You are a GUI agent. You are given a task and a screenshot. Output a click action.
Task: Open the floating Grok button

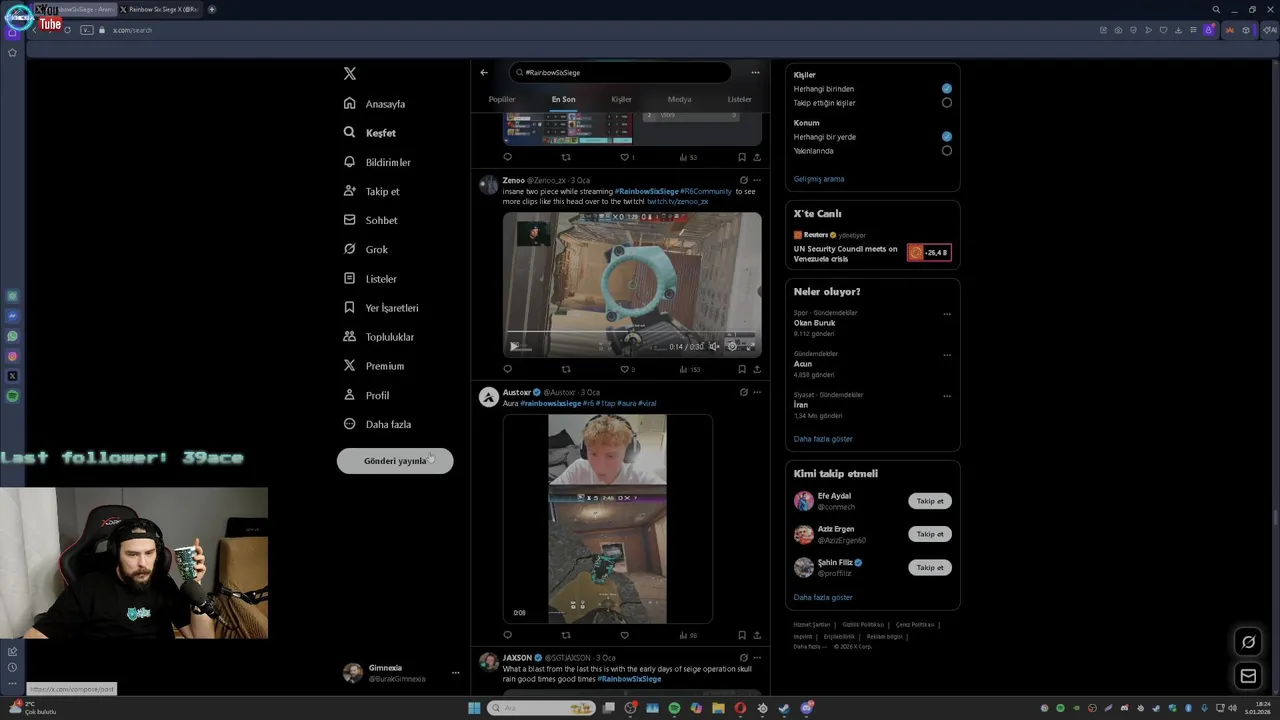click(1248, 642)
